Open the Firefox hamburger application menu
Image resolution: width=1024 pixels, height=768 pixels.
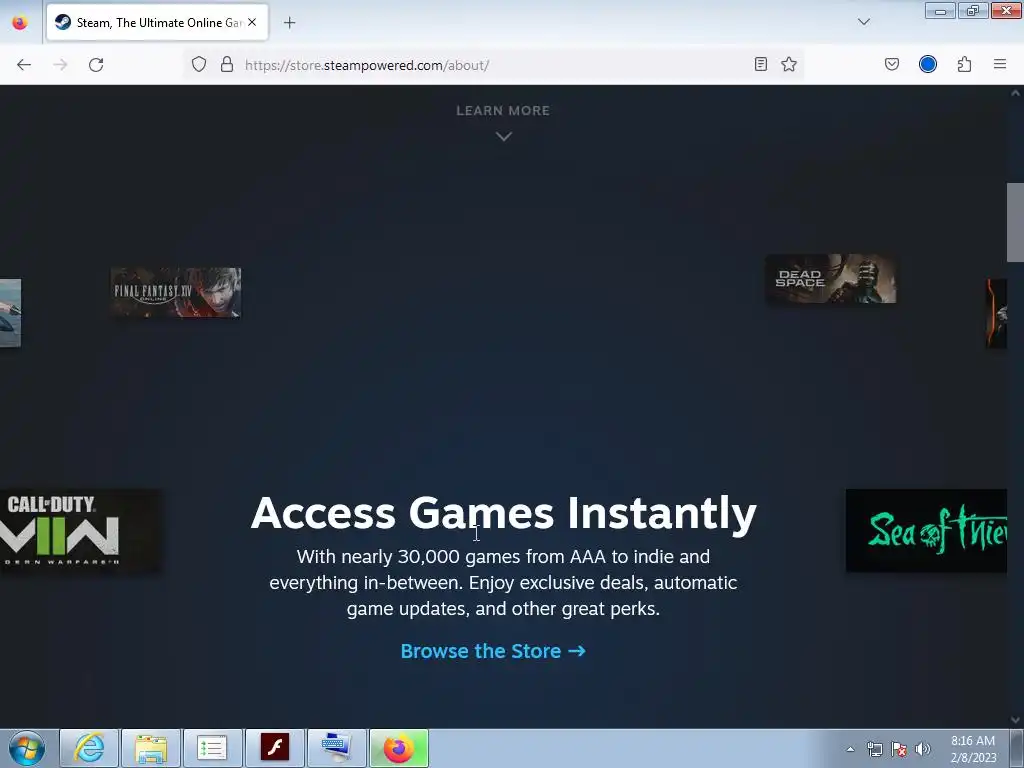coord(999,64)
